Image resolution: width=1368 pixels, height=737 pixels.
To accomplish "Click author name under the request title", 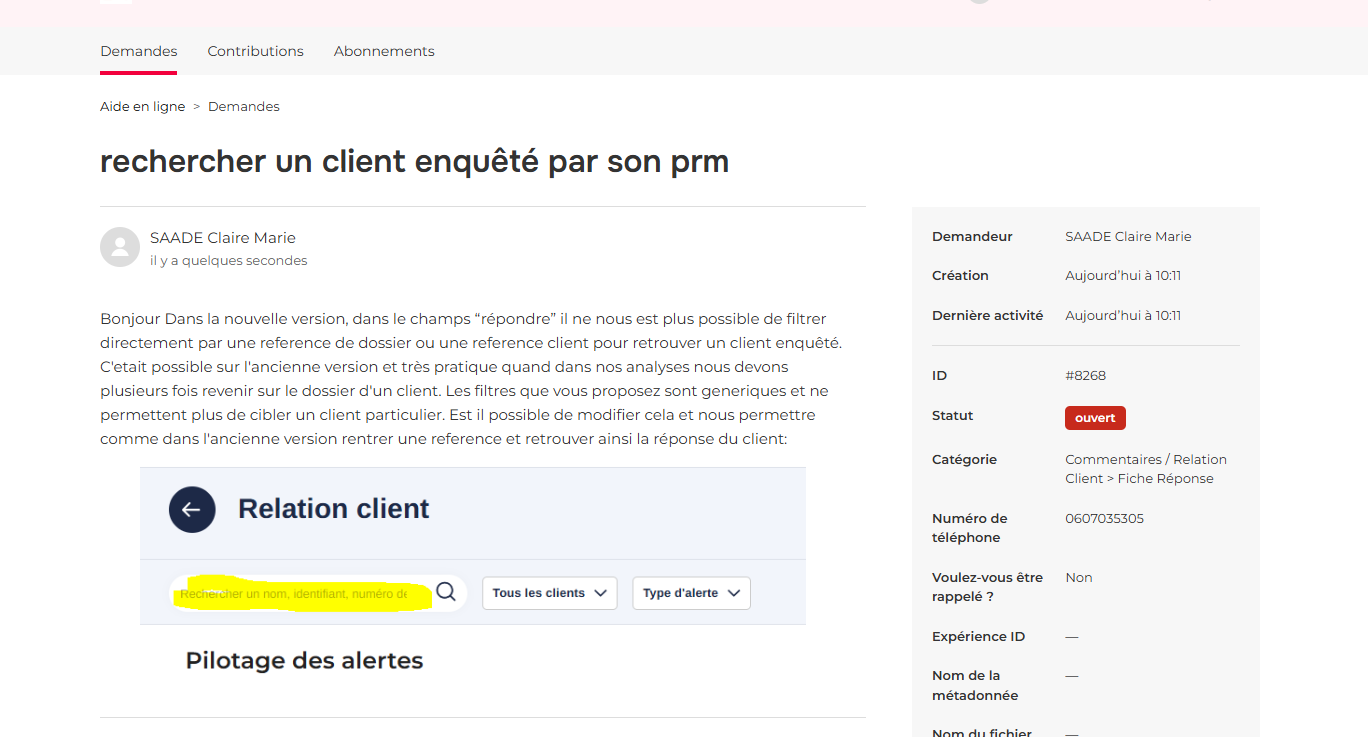I will 223,238.
